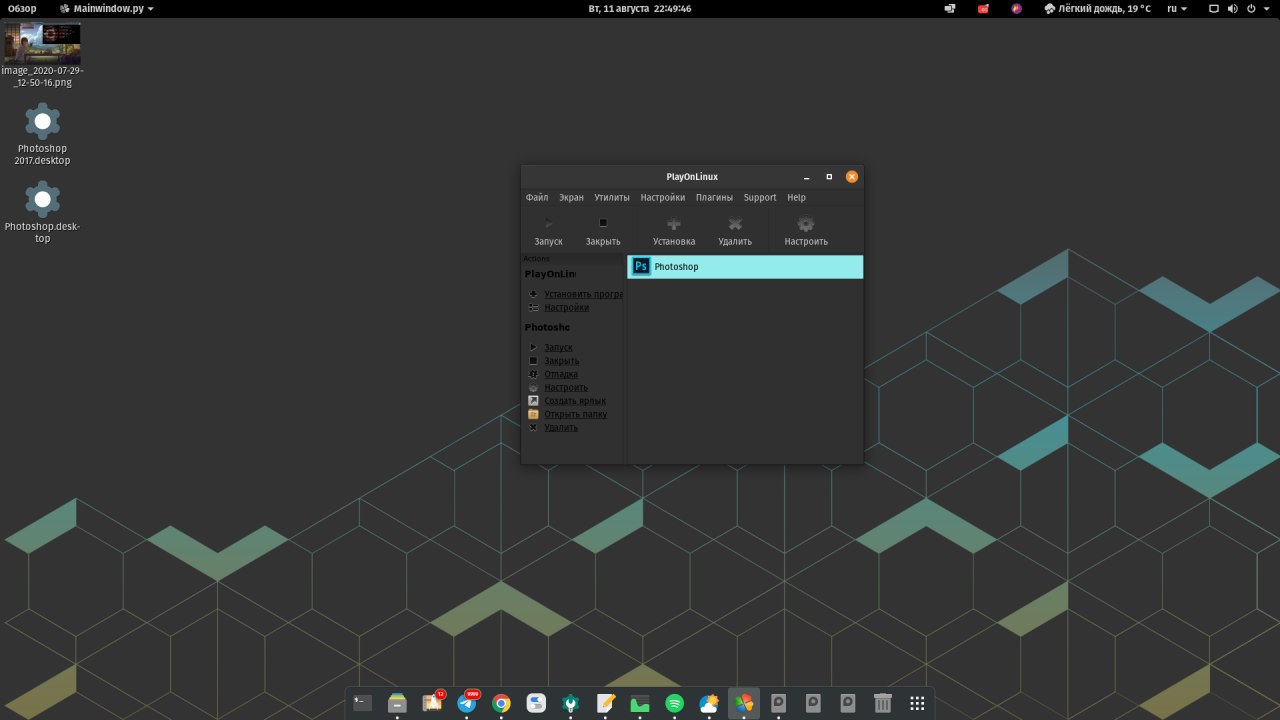
Task: Open the Weather app icon in dock
Action: point(709,703)
